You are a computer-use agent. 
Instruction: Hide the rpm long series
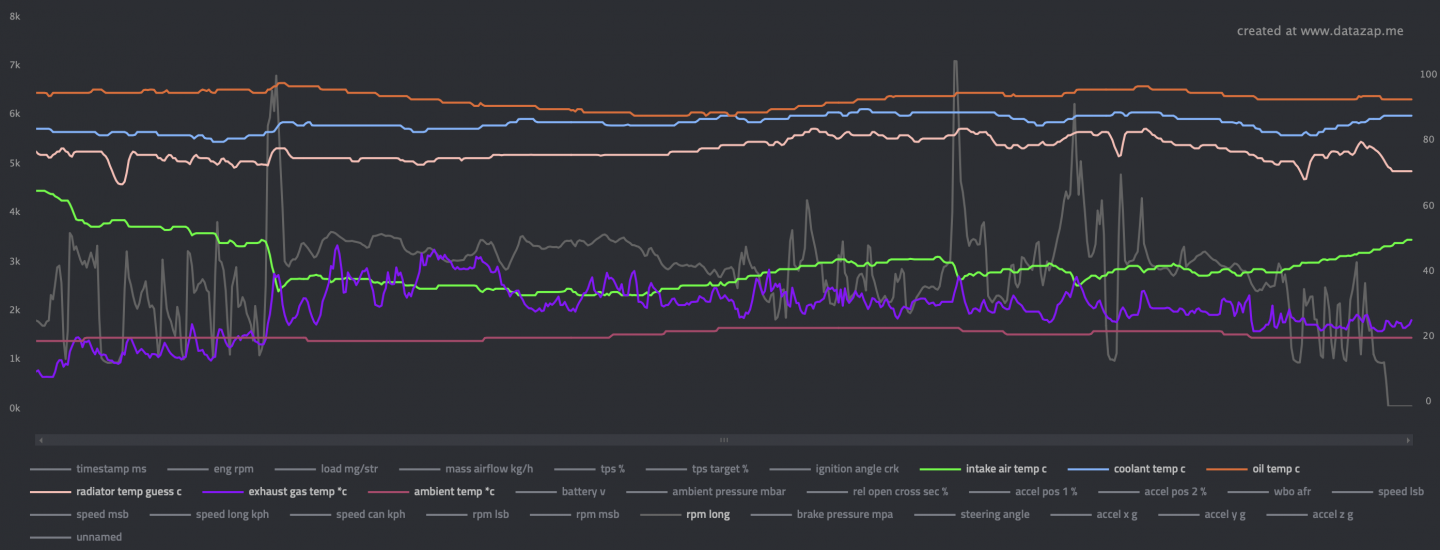685,514
